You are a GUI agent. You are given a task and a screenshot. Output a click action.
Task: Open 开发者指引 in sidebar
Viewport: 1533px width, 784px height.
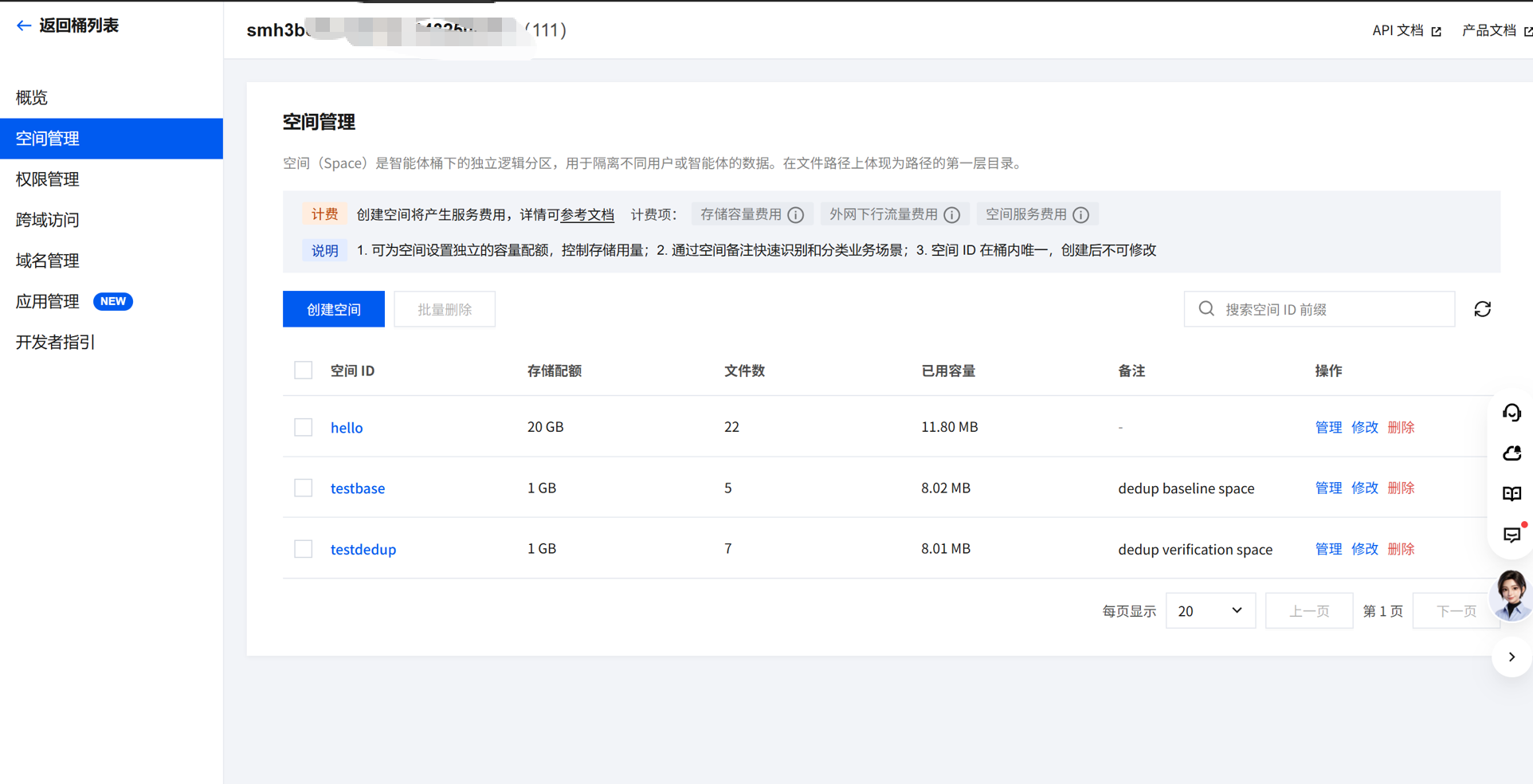tap(112, 342)
